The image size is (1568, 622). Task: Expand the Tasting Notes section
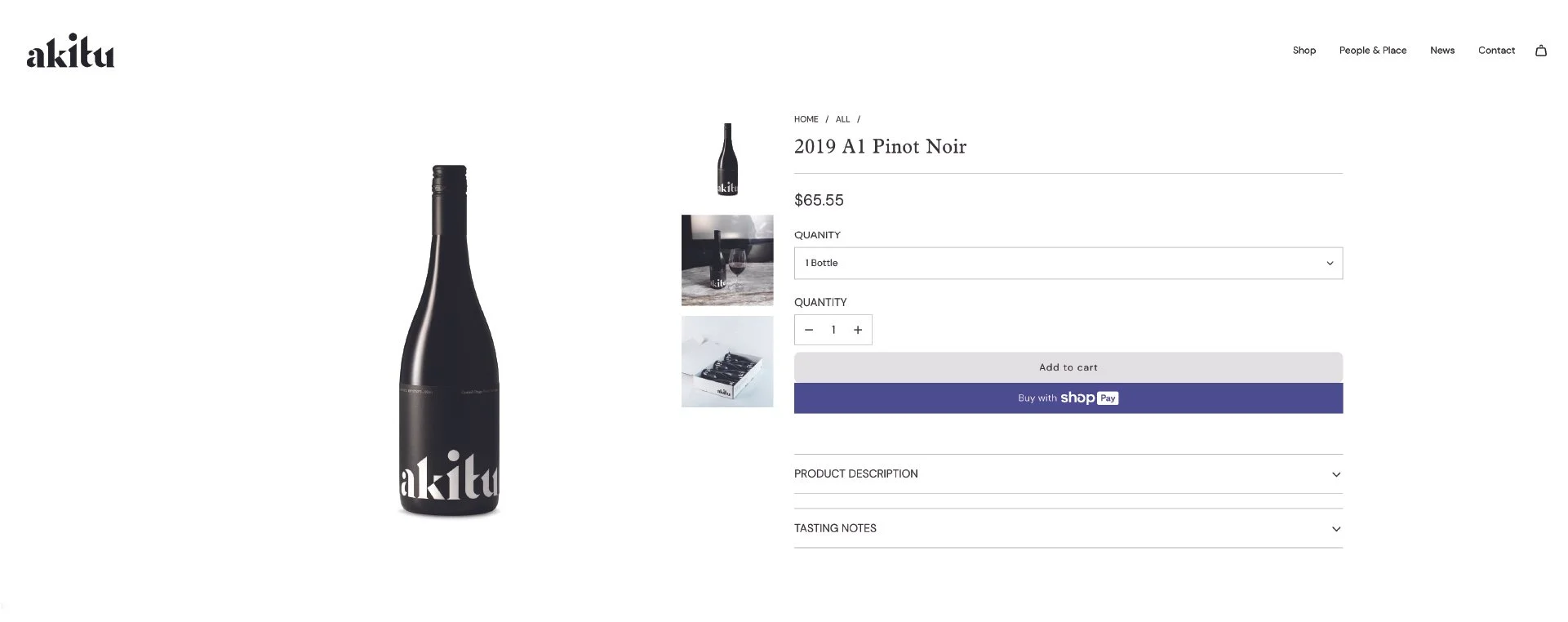point(1068,528)
